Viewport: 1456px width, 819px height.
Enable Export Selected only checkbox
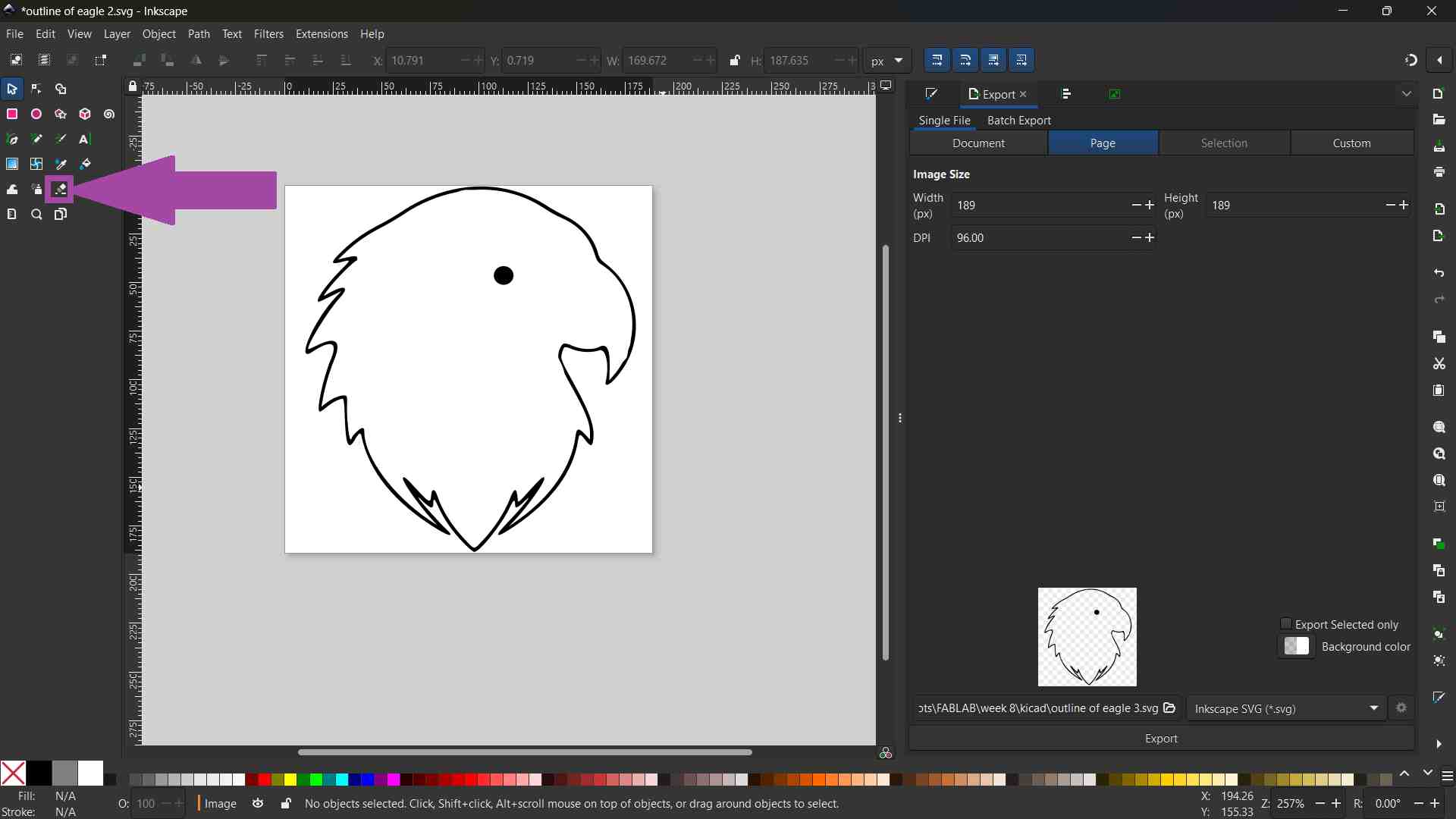click(x=1285, y=624)
